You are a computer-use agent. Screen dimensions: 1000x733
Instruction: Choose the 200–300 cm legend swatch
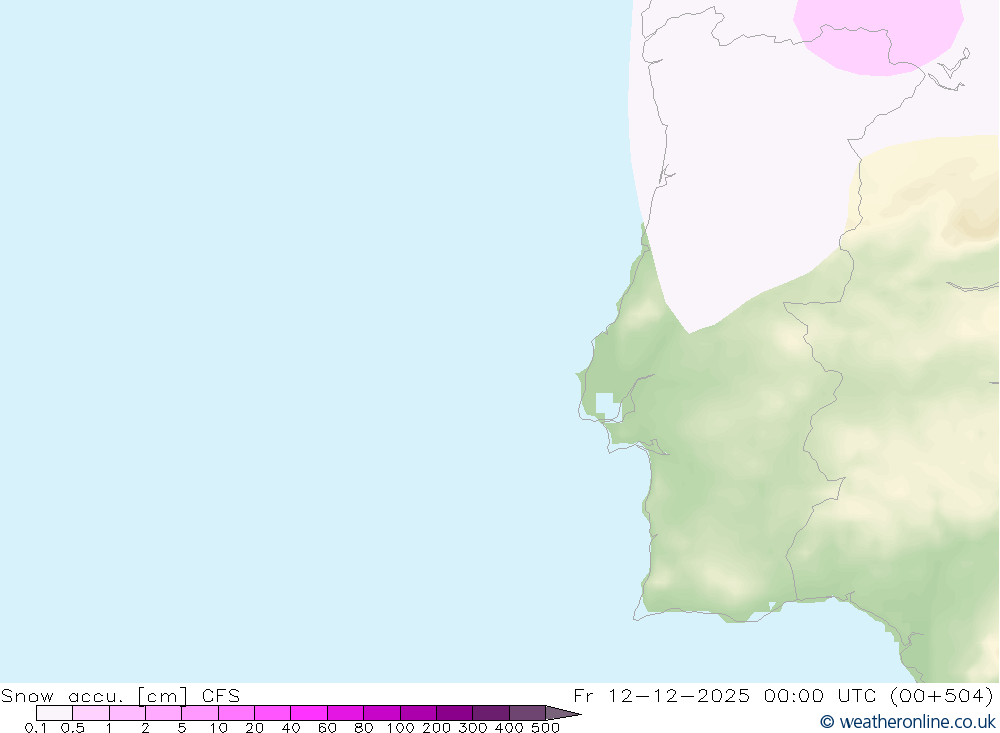[454, 713]
